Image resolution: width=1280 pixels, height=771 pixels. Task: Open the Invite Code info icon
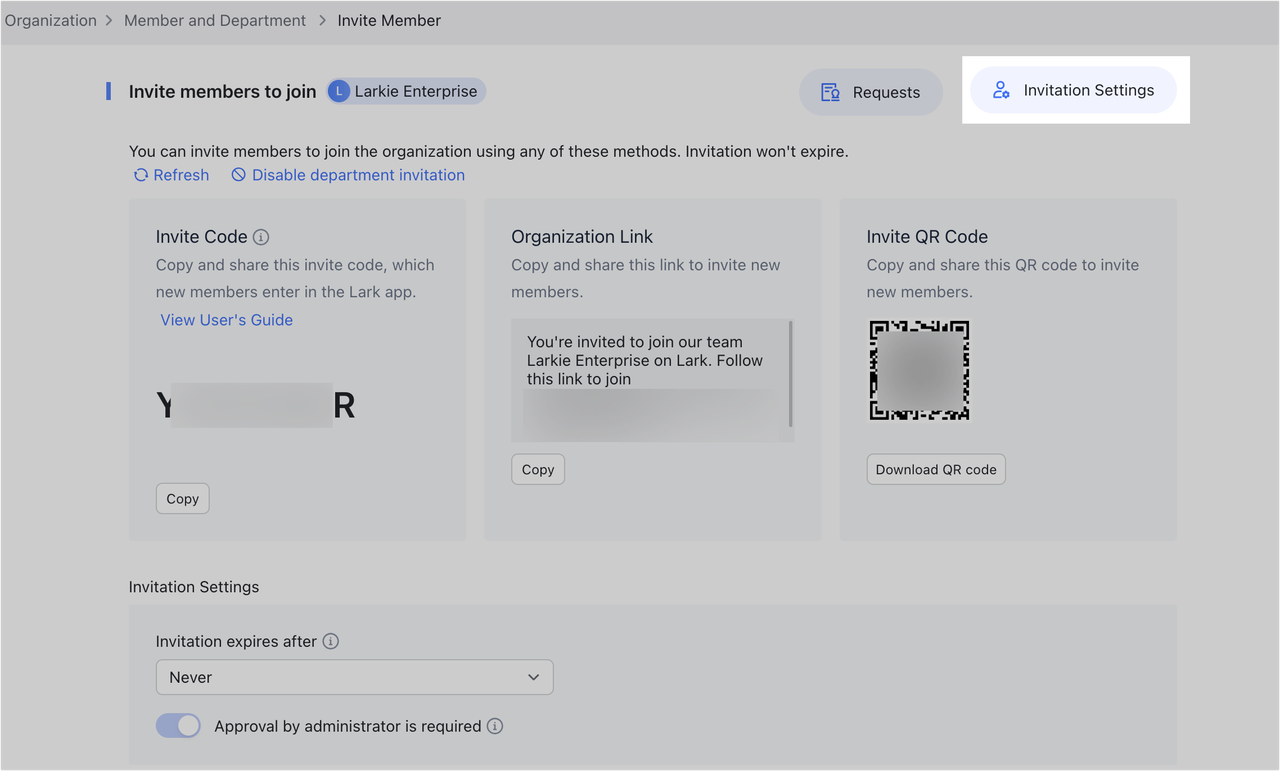(261, 237)
